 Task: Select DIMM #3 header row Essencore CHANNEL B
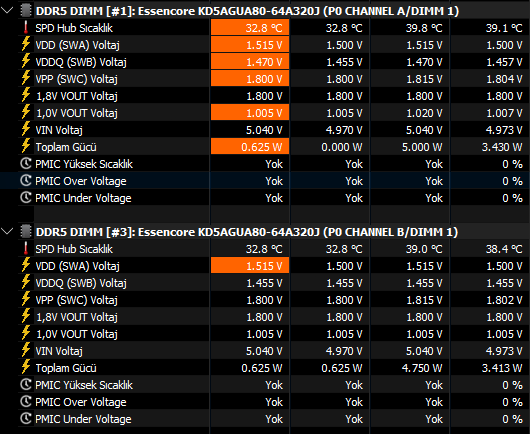tap(247, 232)
